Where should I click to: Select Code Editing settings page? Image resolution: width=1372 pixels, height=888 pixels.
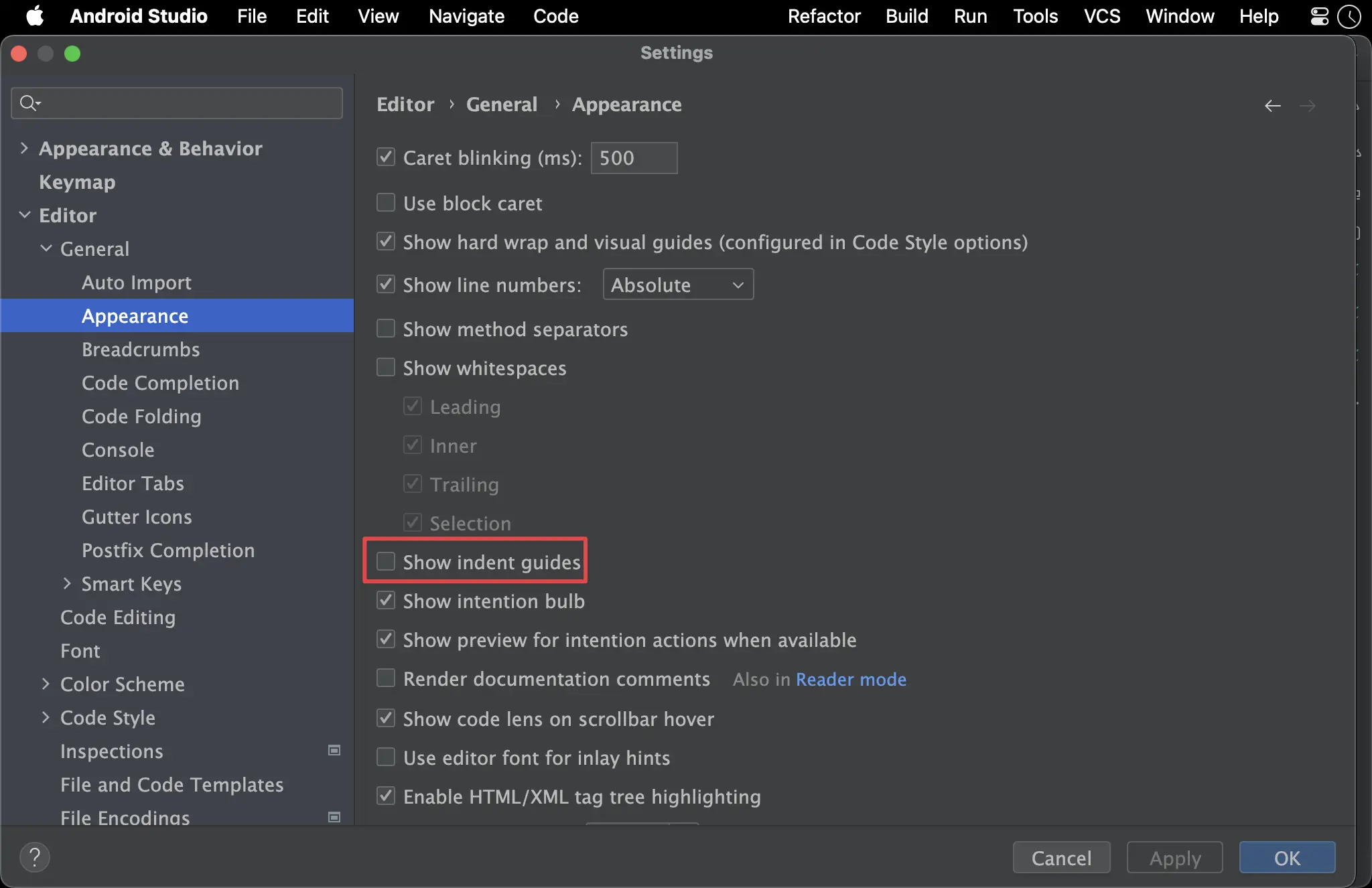point(118,617)
